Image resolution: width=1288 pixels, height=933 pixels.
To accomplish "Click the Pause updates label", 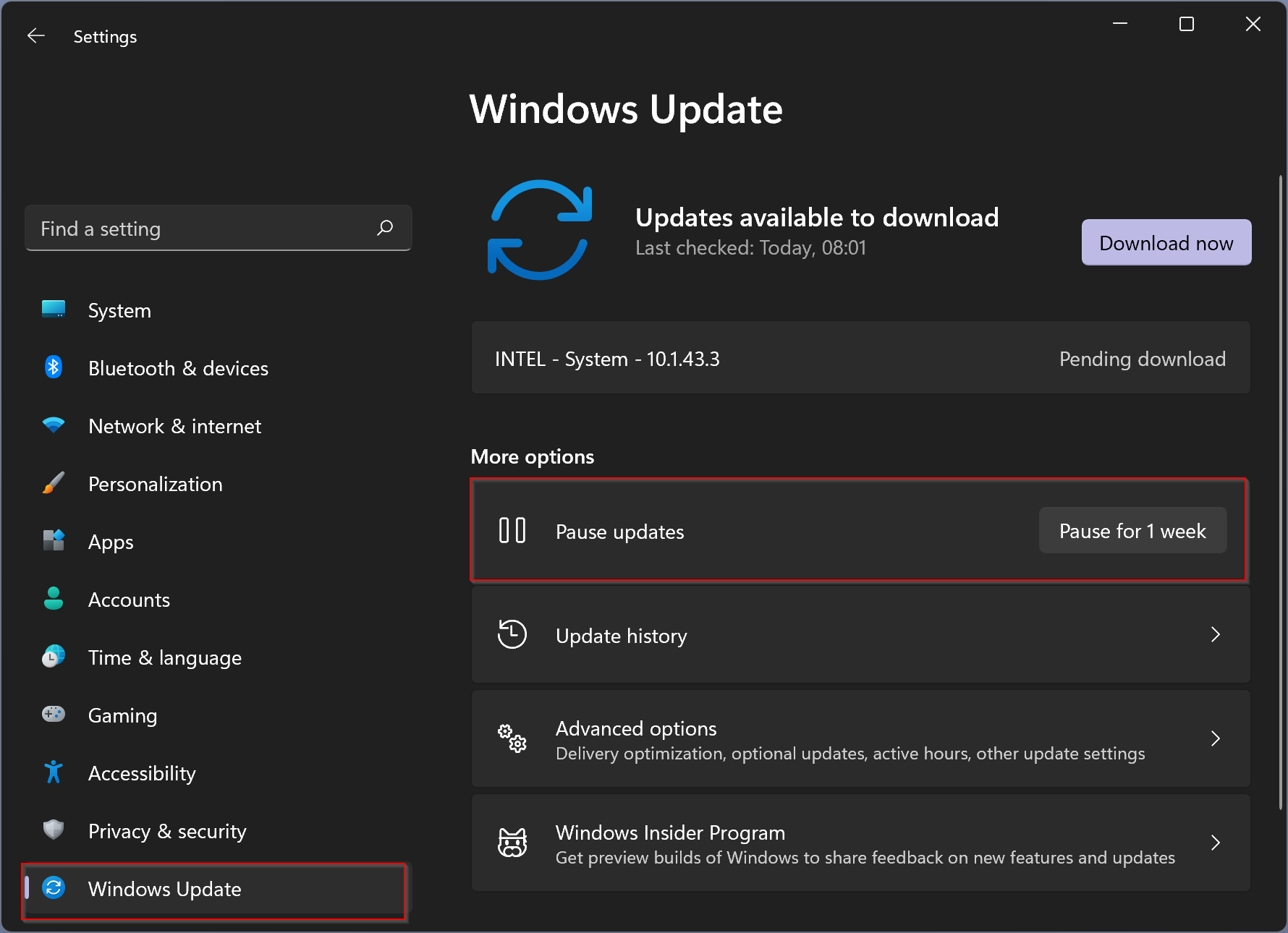I will [x=619, y=532].
